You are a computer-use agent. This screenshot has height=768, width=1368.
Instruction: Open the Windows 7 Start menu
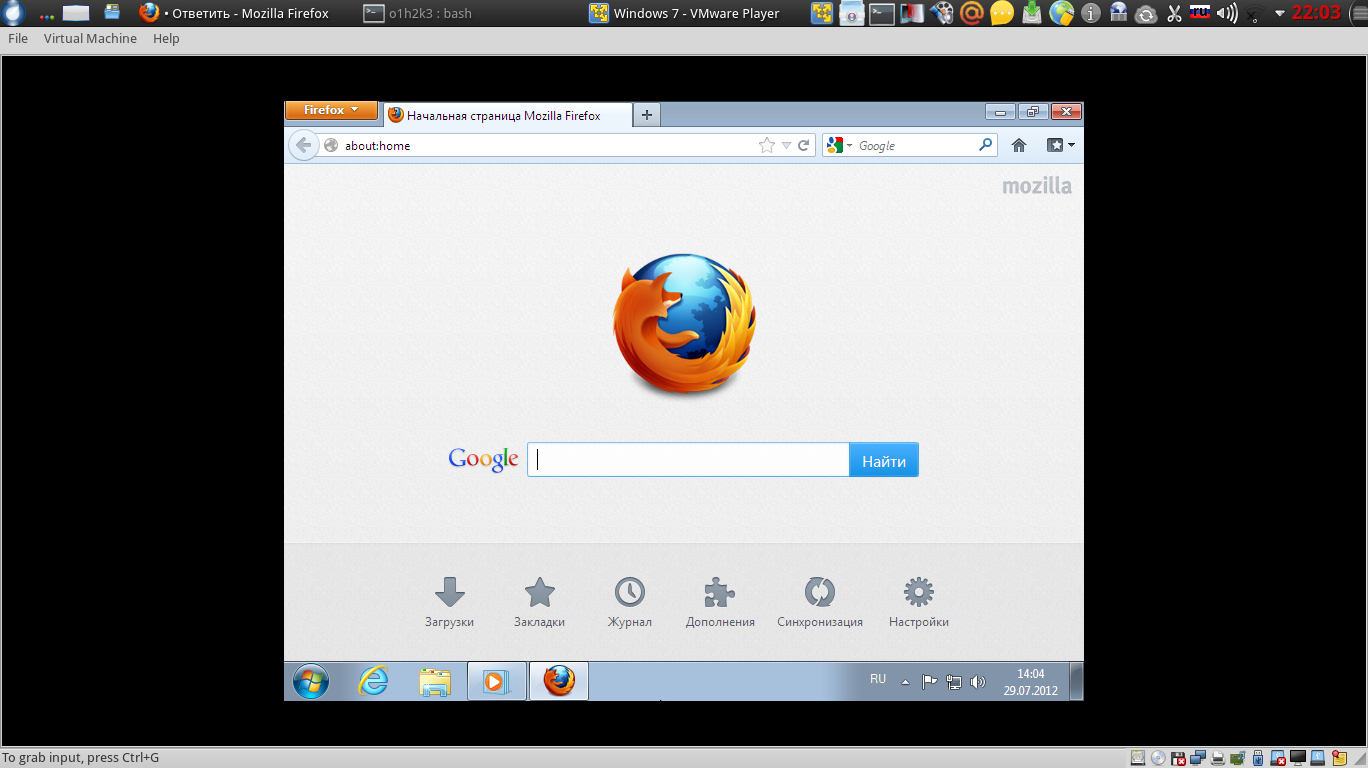pos(311,681)
